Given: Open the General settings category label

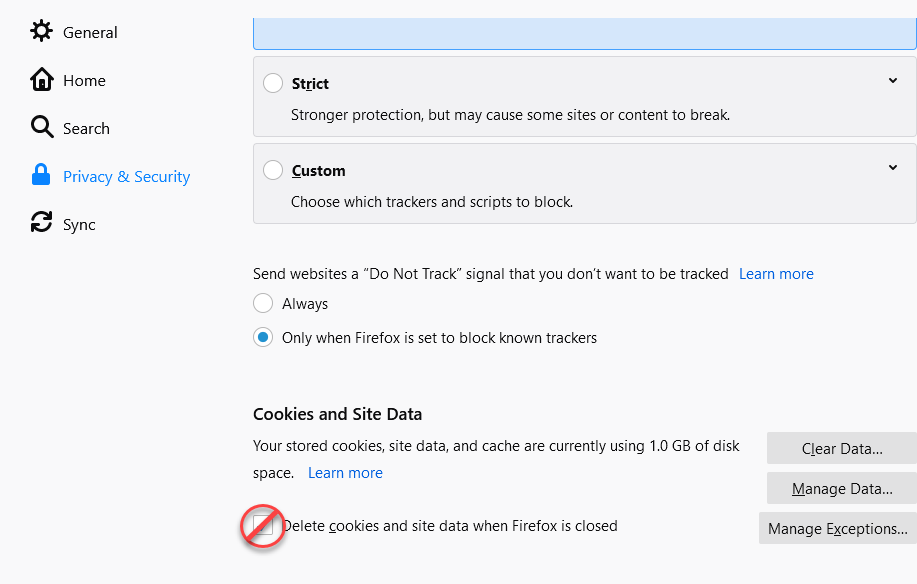Looking at the screenshot, I should pyautogui.click(x=90, y=32).
